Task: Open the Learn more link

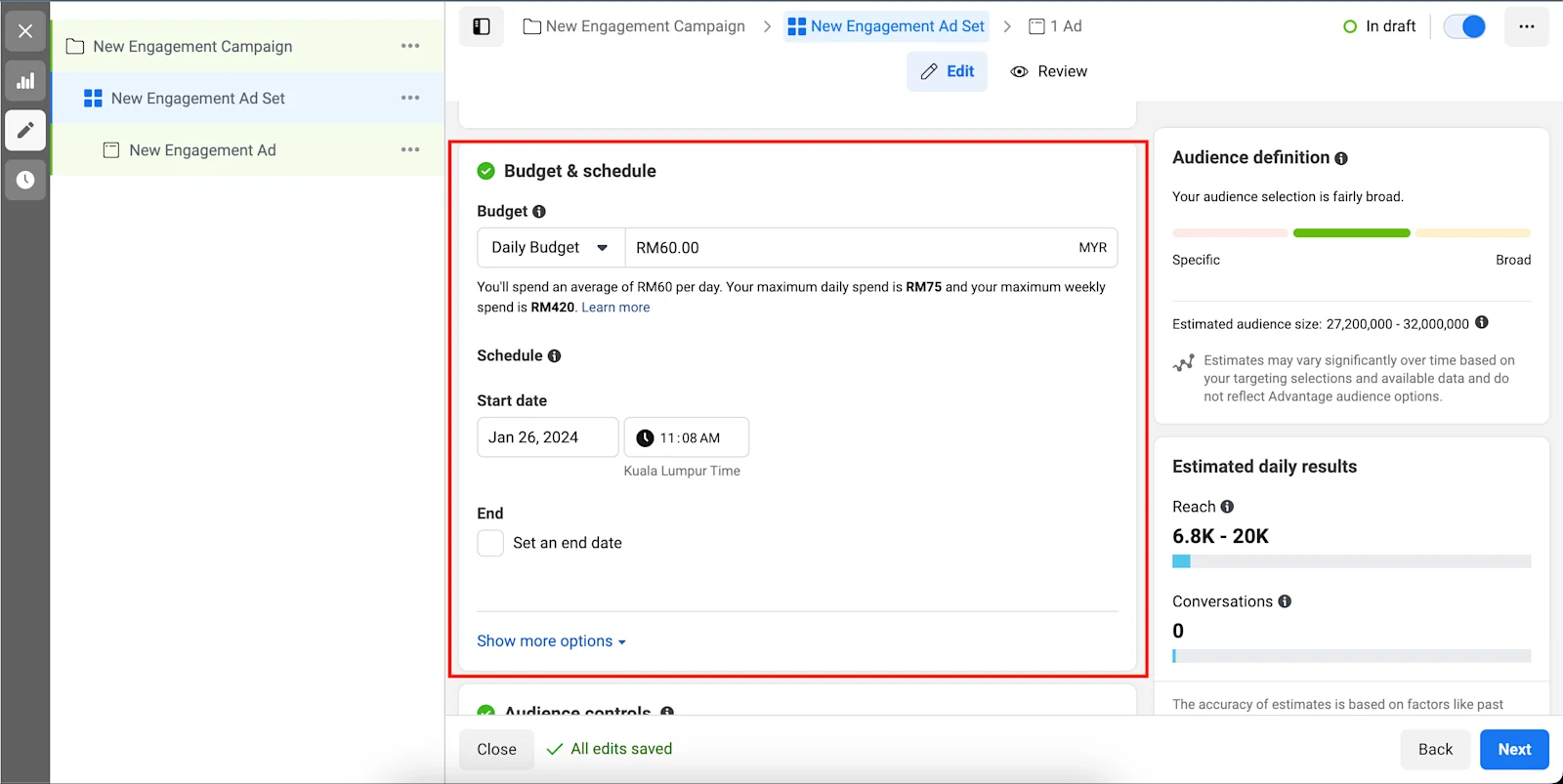Action: (615, 308)
